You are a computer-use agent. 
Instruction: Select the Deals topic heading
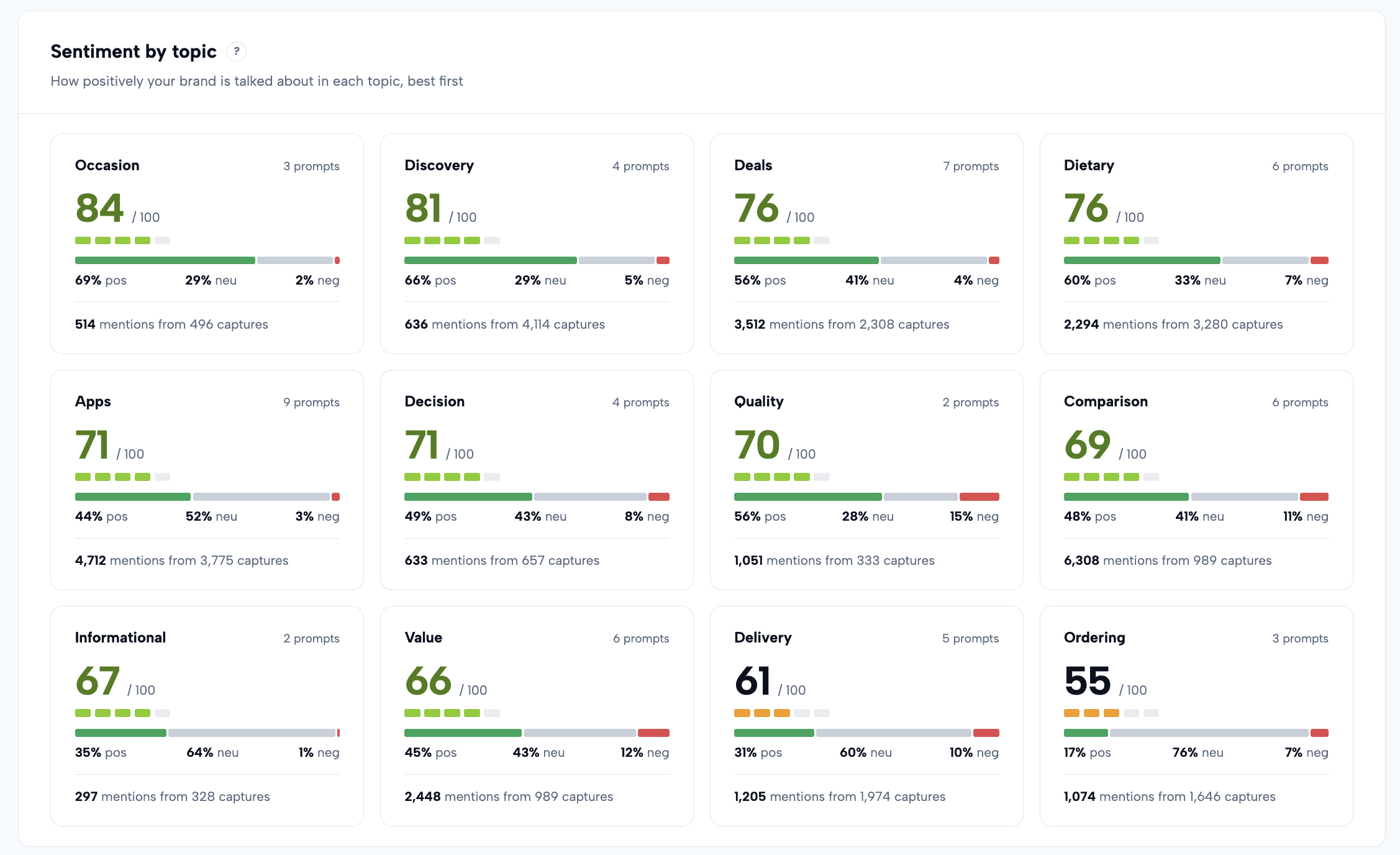coord(753,165)
